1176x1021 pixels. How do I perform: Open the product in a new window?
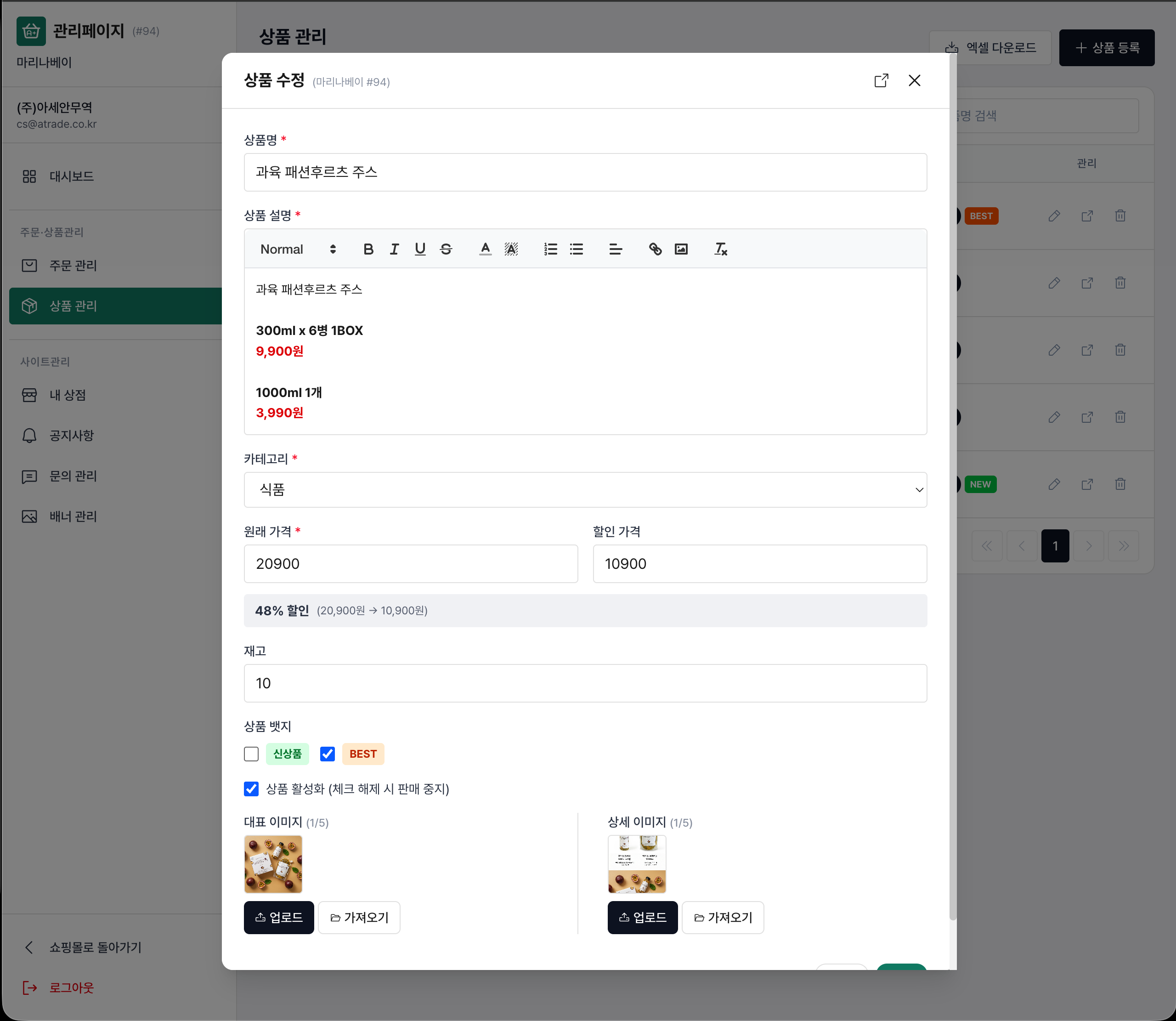(881, 80)
